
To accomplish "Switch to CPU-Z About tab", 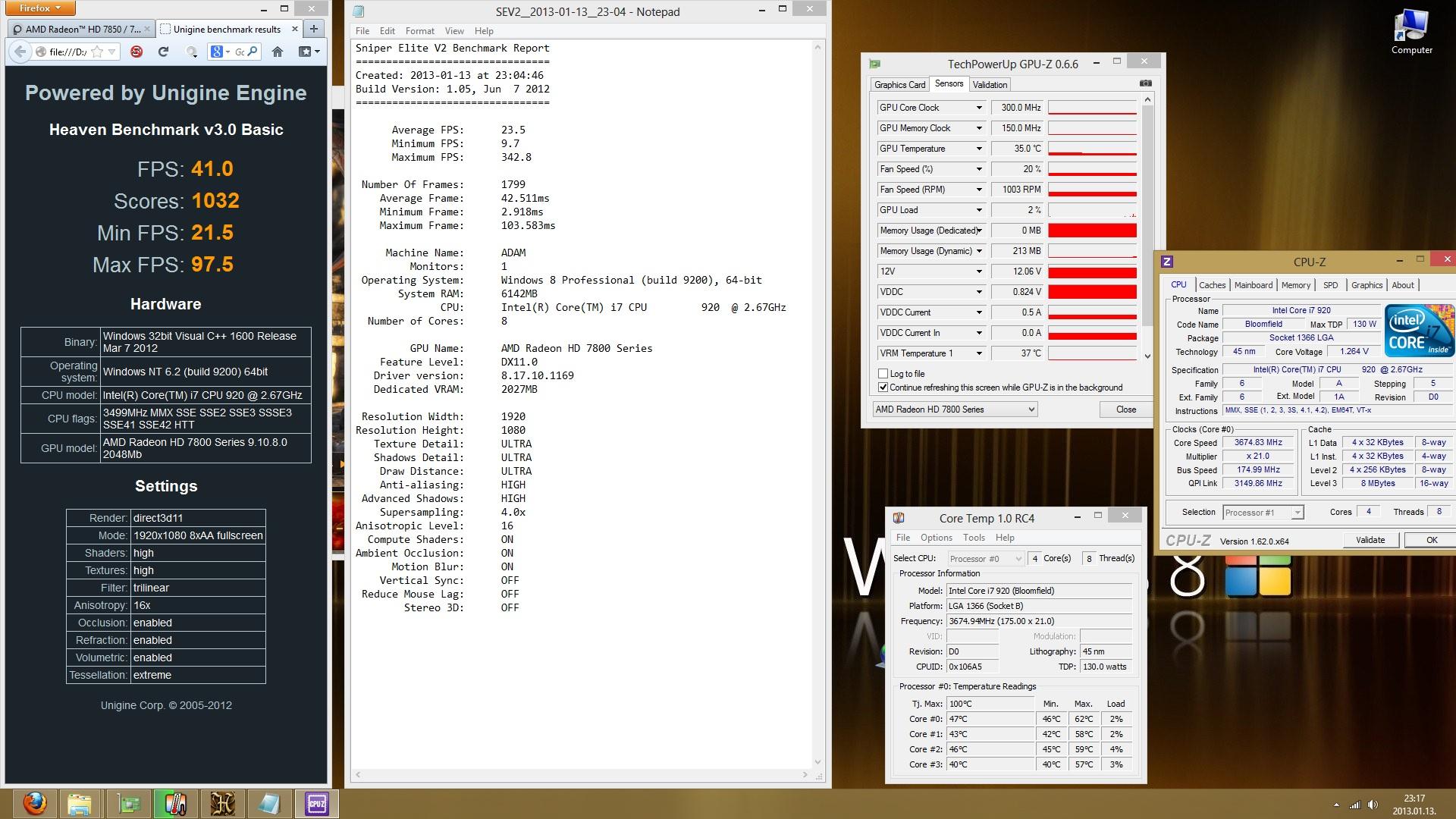I will click(x=1402, y=285).
